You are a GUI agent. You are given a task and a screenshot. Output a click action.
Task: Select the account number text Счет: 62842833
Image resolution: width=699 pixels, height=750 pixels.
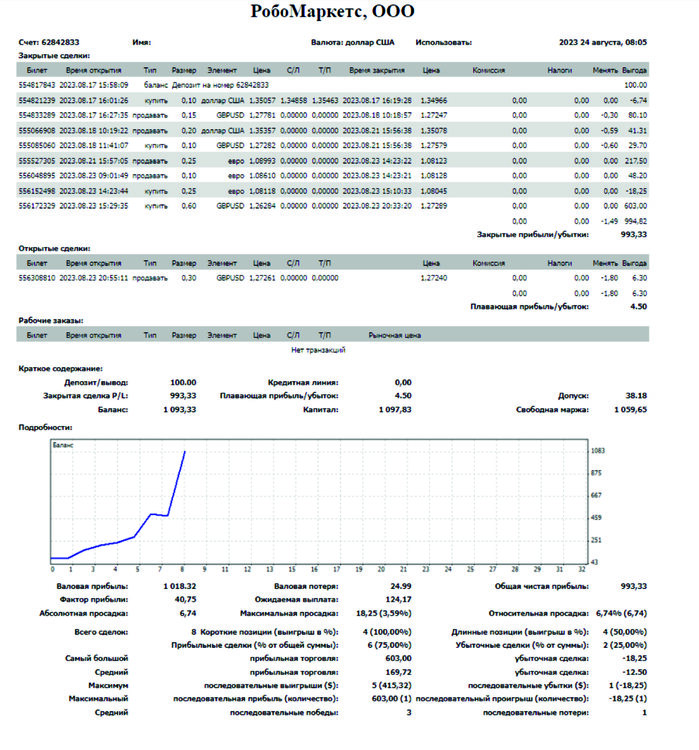pyautogui.click(x=49, y=42)
